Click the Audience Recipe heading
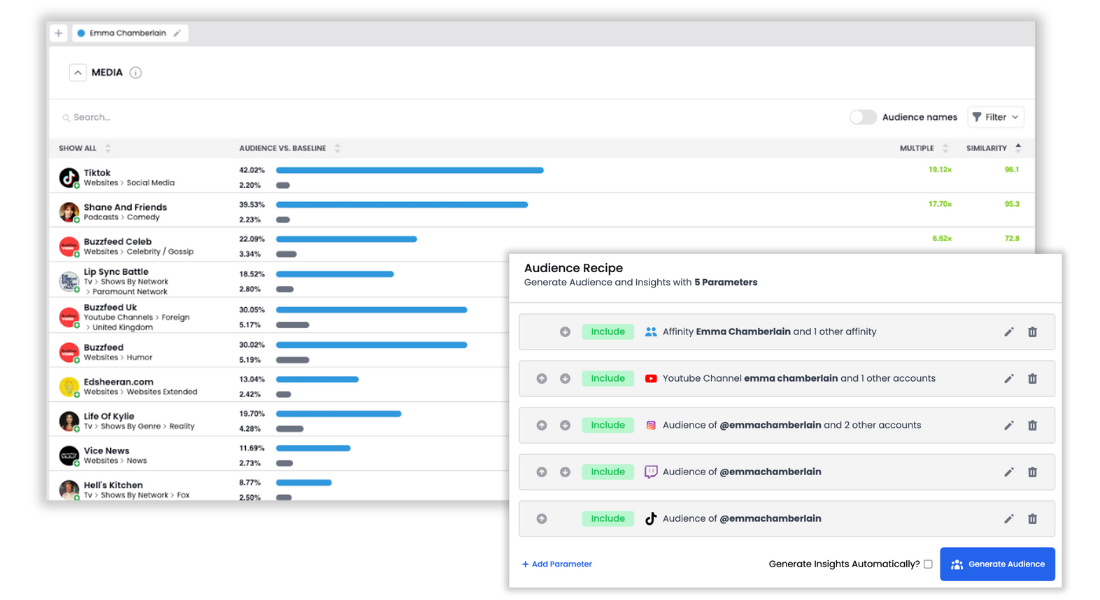 [573, 268]
